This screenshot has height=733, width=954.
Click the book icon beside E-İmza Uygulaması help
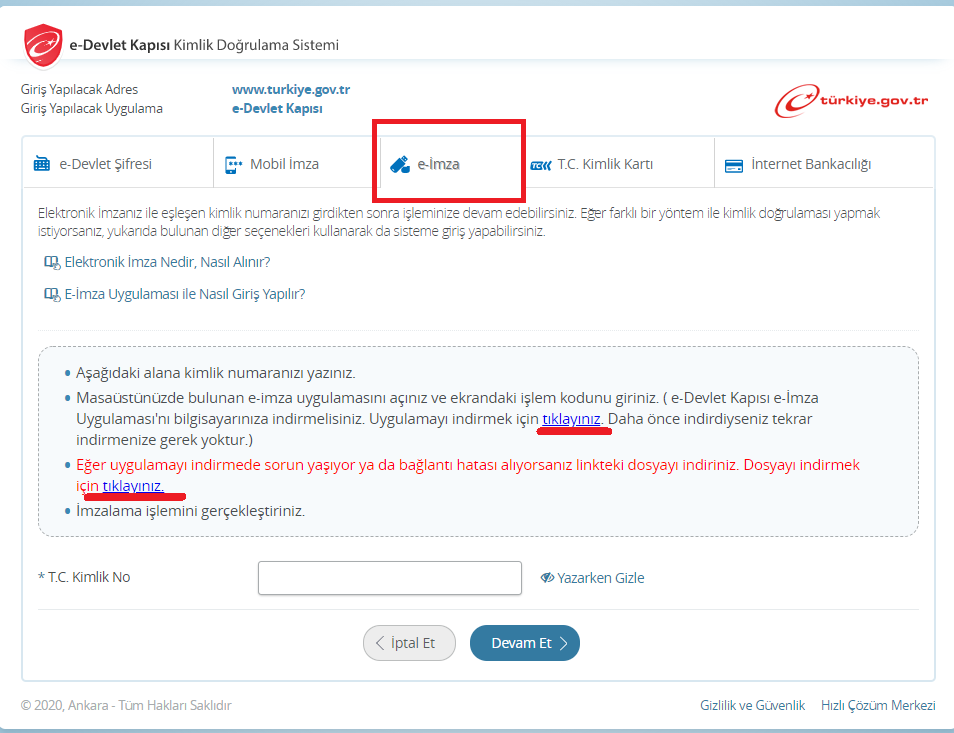tap(52, 295)
